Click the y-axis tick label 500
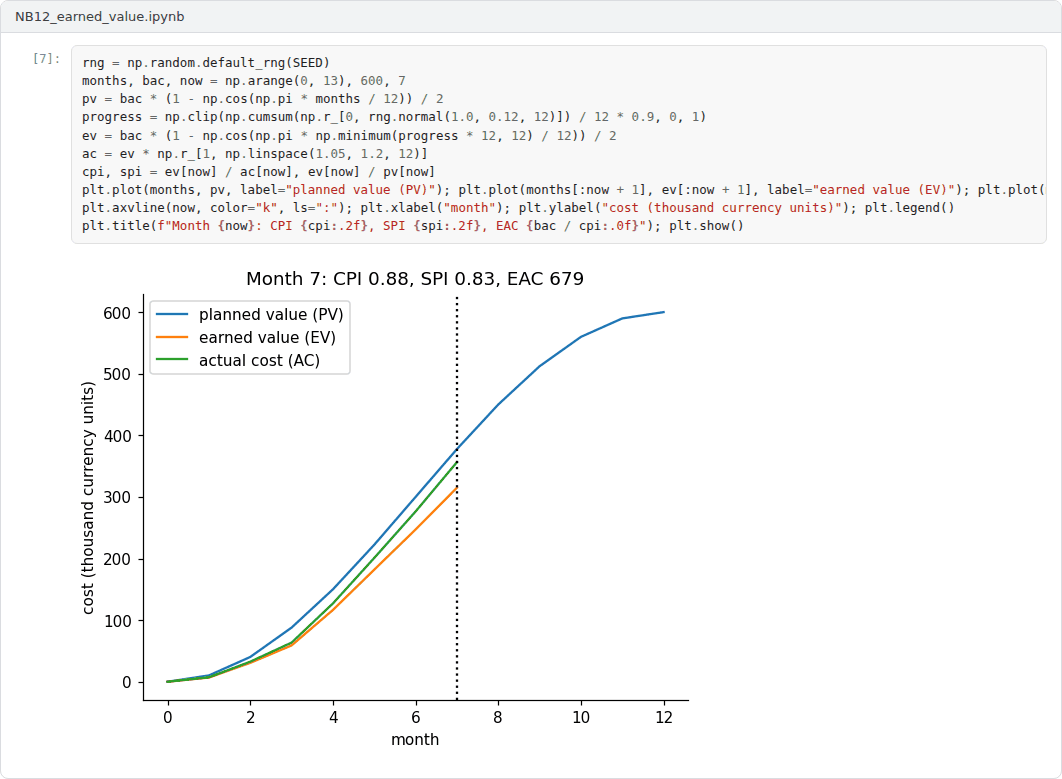1062x779 pixels. 117,375
